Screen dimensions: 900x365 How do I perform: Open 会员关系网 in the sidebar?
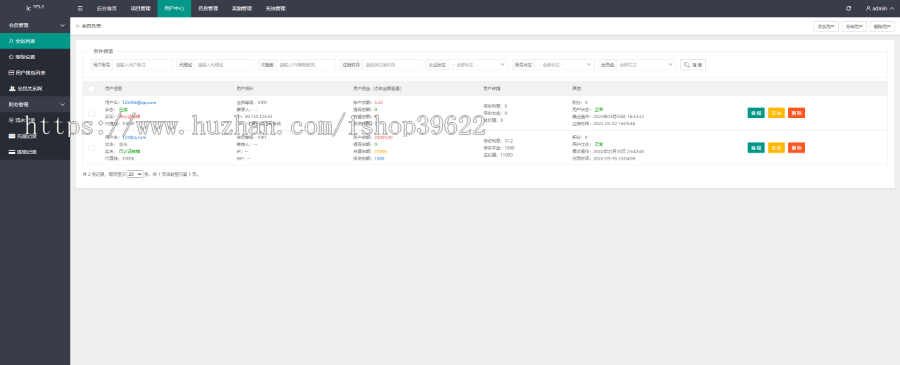pyautogui.click(x=35, y=89)
